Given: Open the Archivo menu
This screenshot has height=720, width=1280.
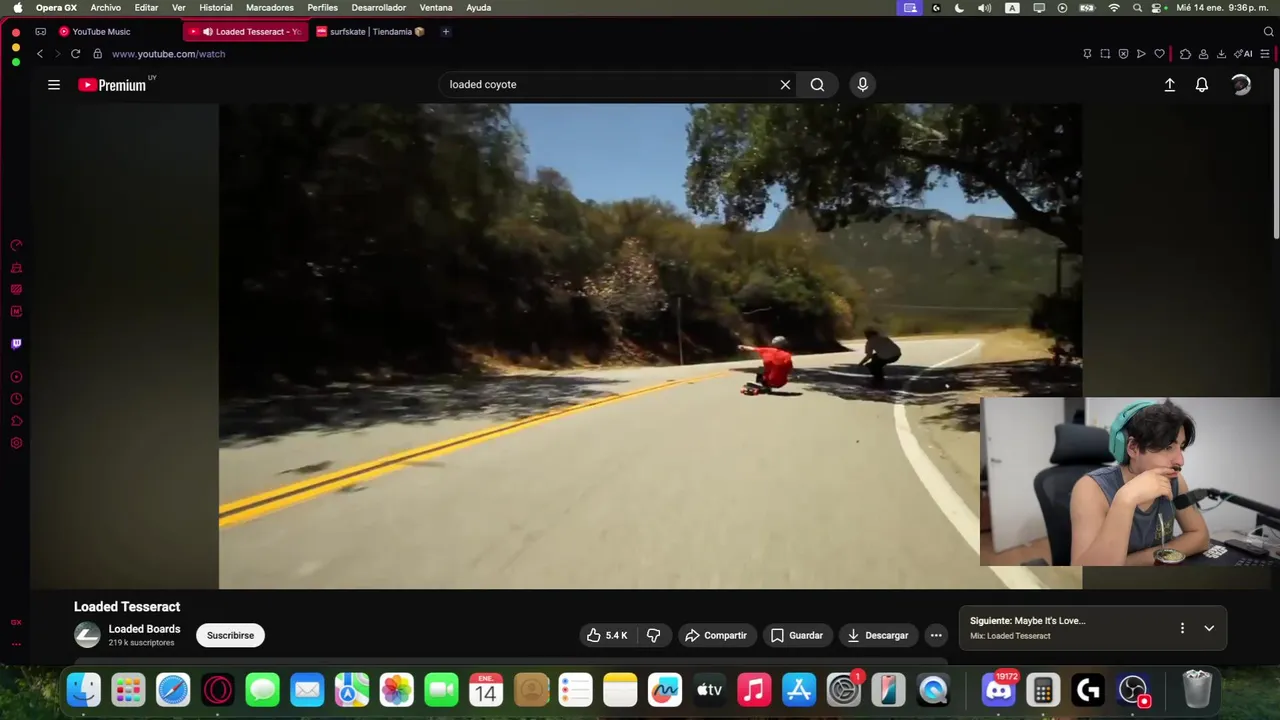Looking at the screenshot, I should pos(105,7).
